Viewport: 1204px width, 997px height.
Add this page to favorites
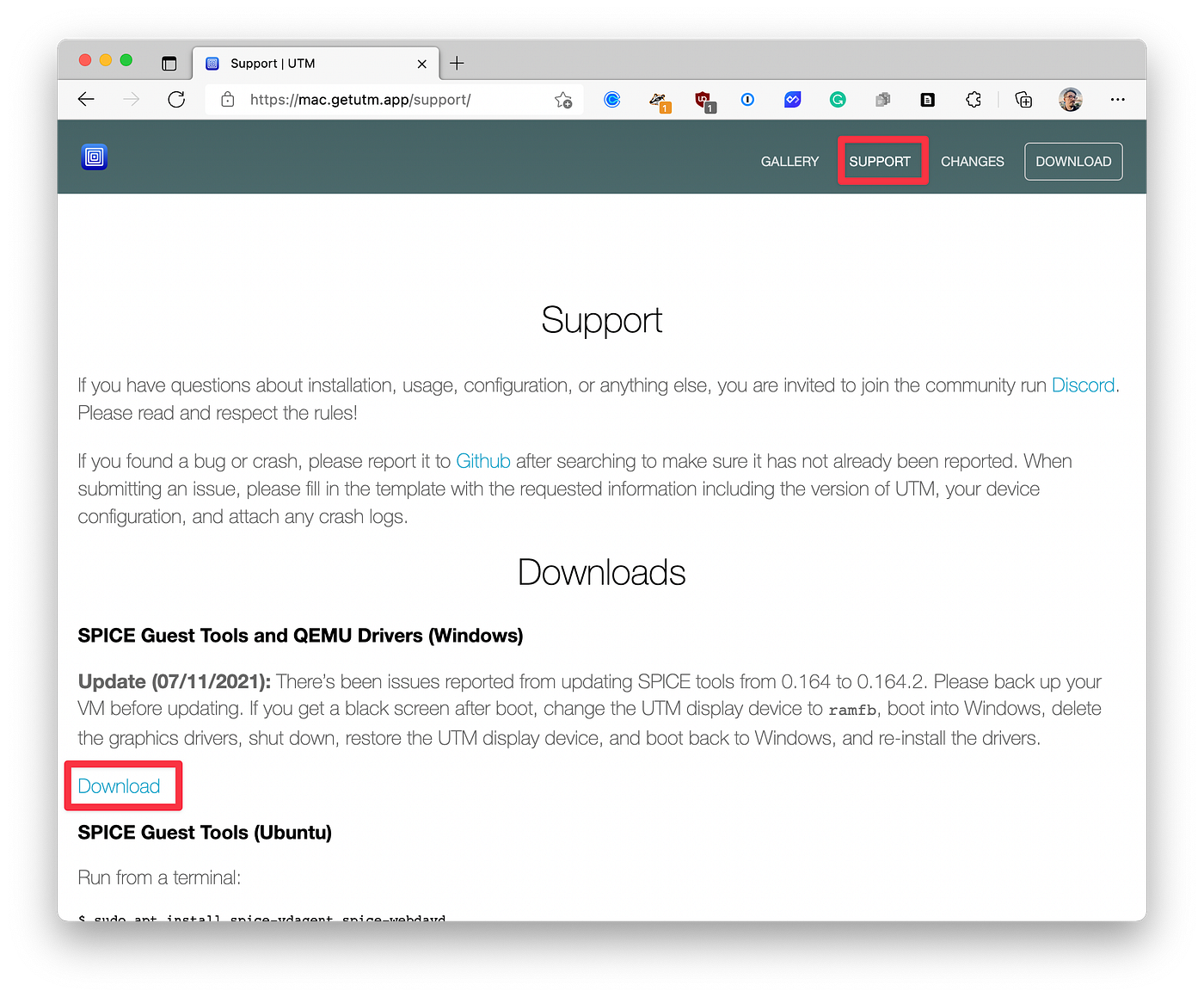[563, 100]
